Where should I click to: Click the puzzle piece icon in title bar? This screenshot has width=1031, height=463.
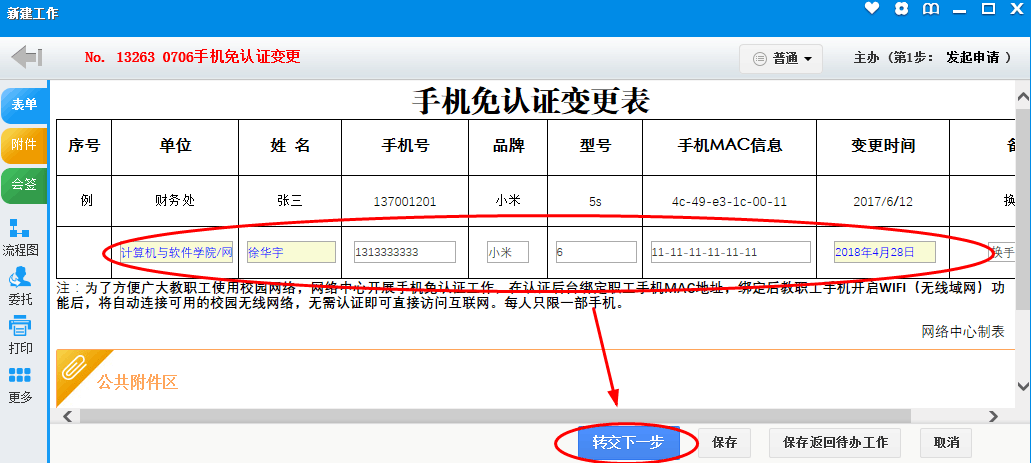click(x=901, y=9)
